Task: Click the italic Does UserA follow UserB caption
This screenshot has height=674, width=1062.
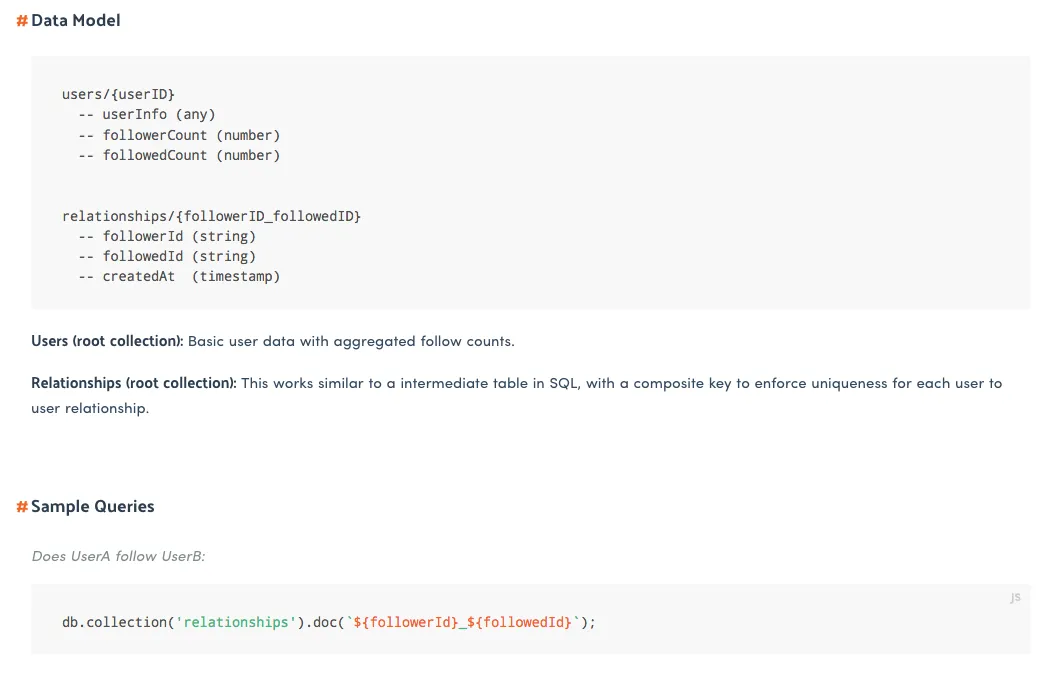Action: coord(118,556)
